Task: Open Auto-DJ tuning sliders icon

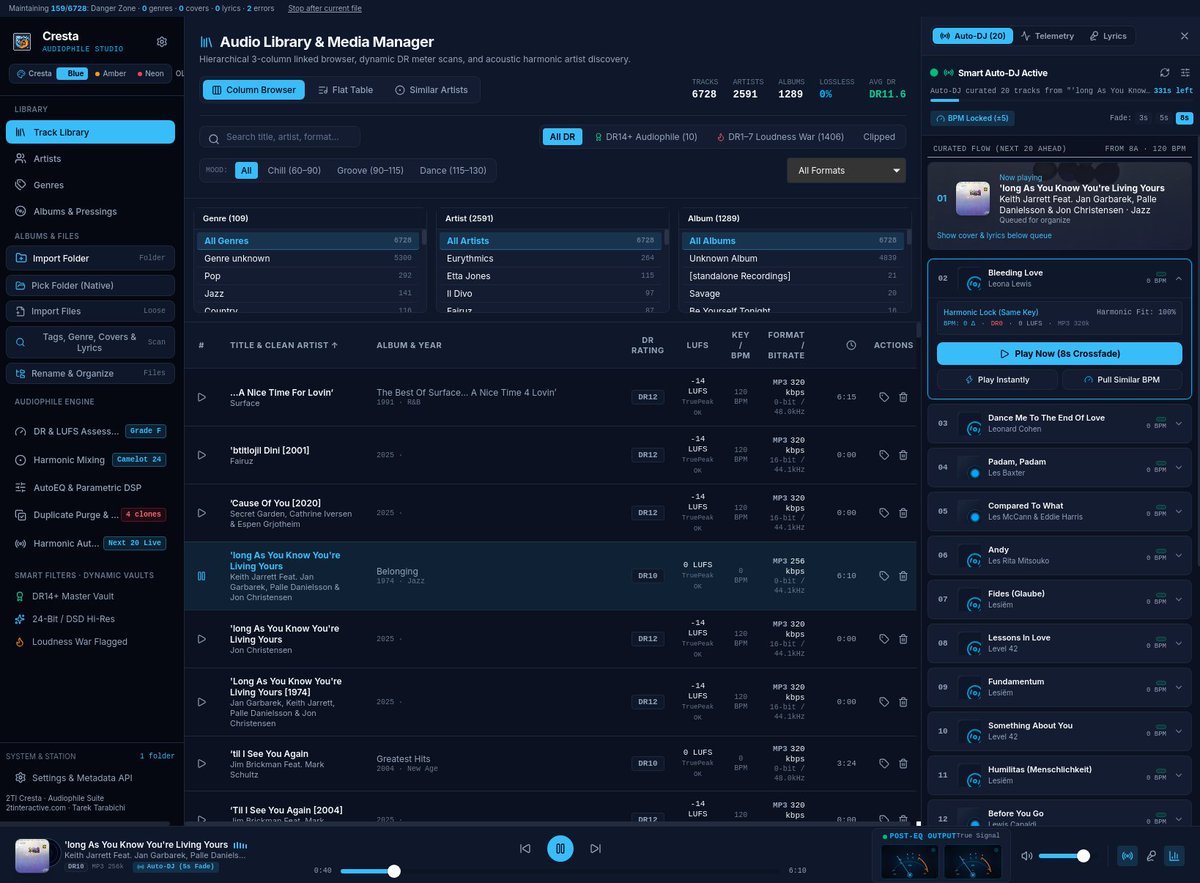Action: click(1185, 73)
